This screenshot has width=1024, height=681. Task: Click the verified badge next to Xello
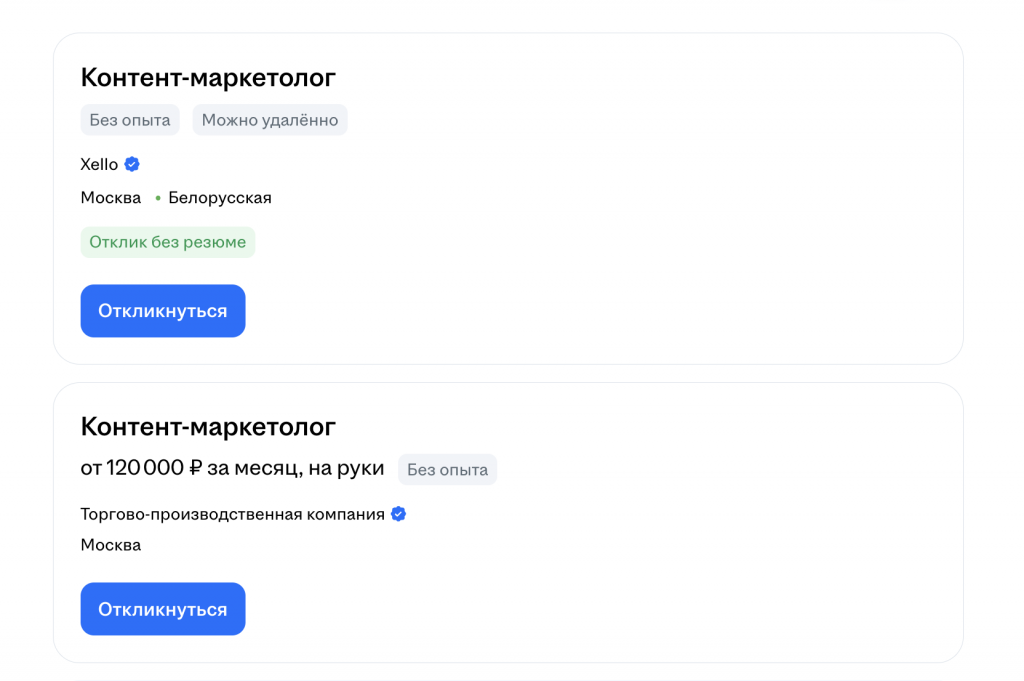131,164
